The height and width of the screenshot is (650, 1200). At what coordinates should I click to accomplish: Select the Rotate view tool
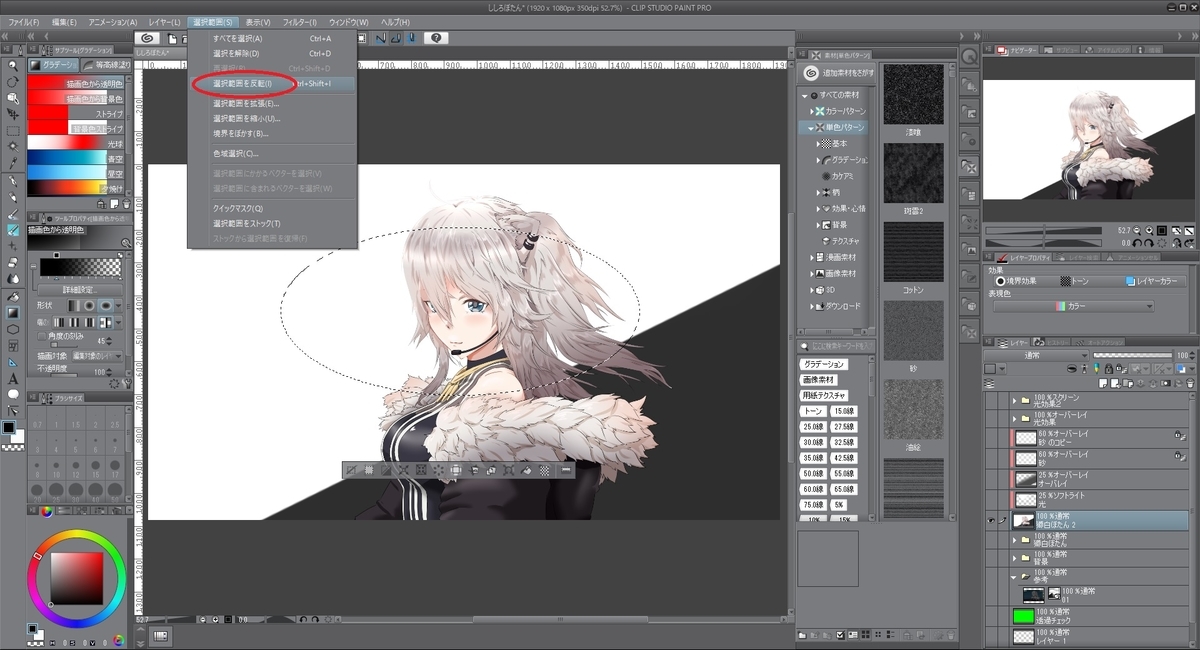14,82
